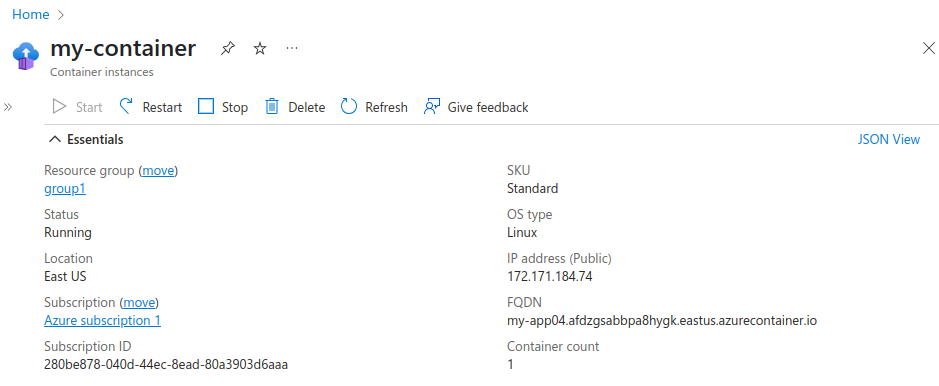939x386 pixels.
Task: Select the Subscription ID value 280be878
Action: (x=166, y=364)
